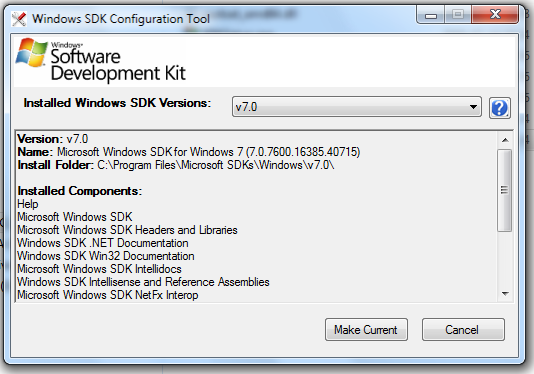The height and width of the screenshot is (374, 534).
Task: Minimize the SDK Configuration Tool window
Action: coord(431,15)
